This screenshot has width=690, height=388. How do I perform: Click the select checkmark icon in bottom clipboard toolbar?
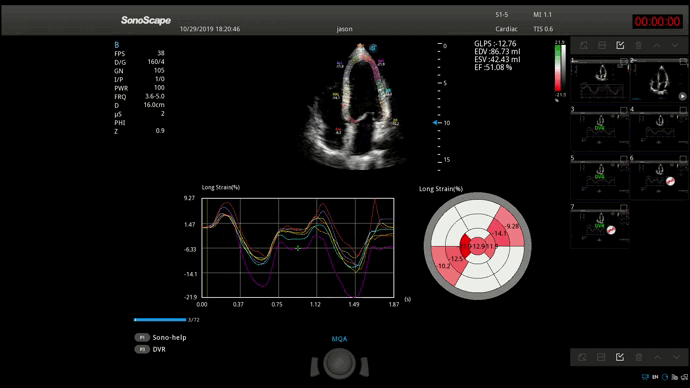point(620,357)
